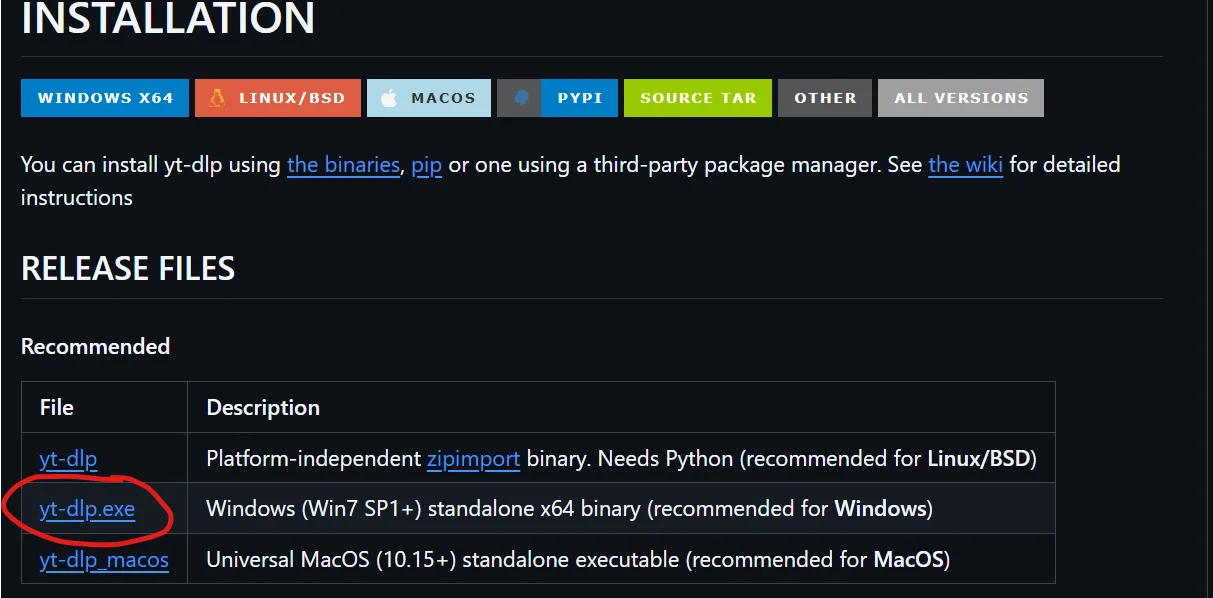
Task: Follow the "the binaries" link
Action: click(x=343, y=164)
